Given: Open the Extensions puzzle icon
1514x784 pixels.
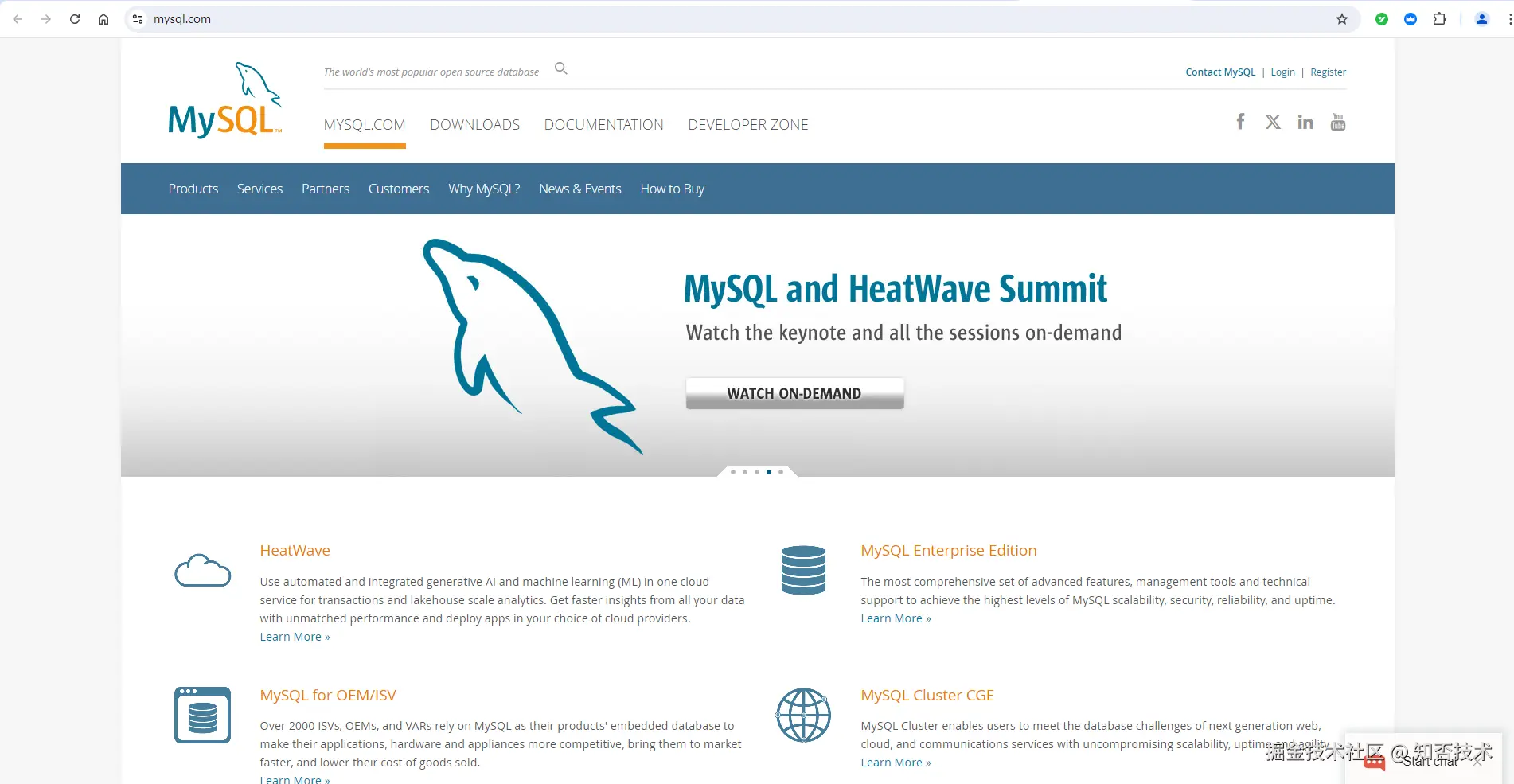Looking at the screenshot, I should point(1439,19).
